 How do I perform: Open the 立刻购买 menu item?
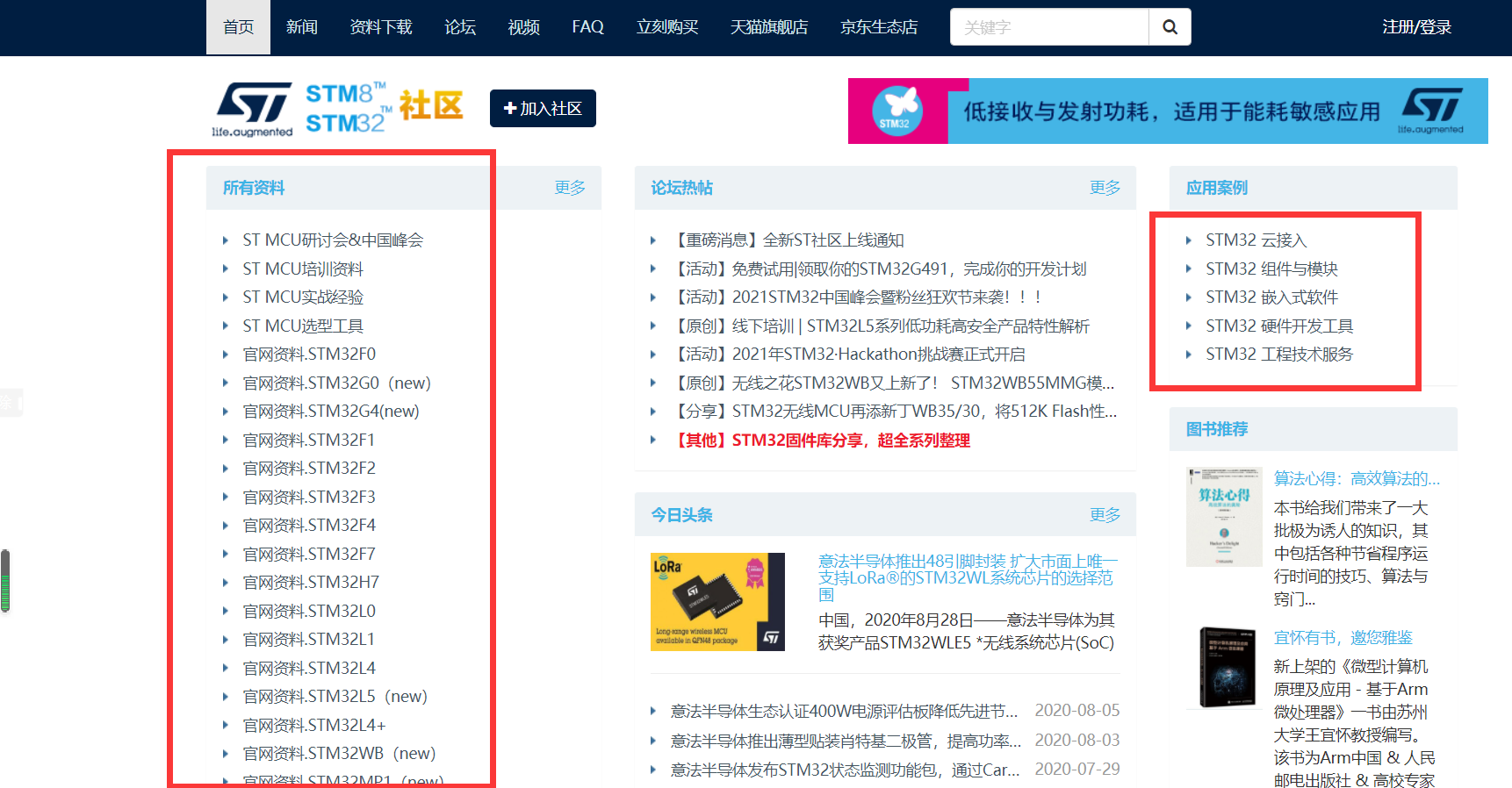click(667, 27)
